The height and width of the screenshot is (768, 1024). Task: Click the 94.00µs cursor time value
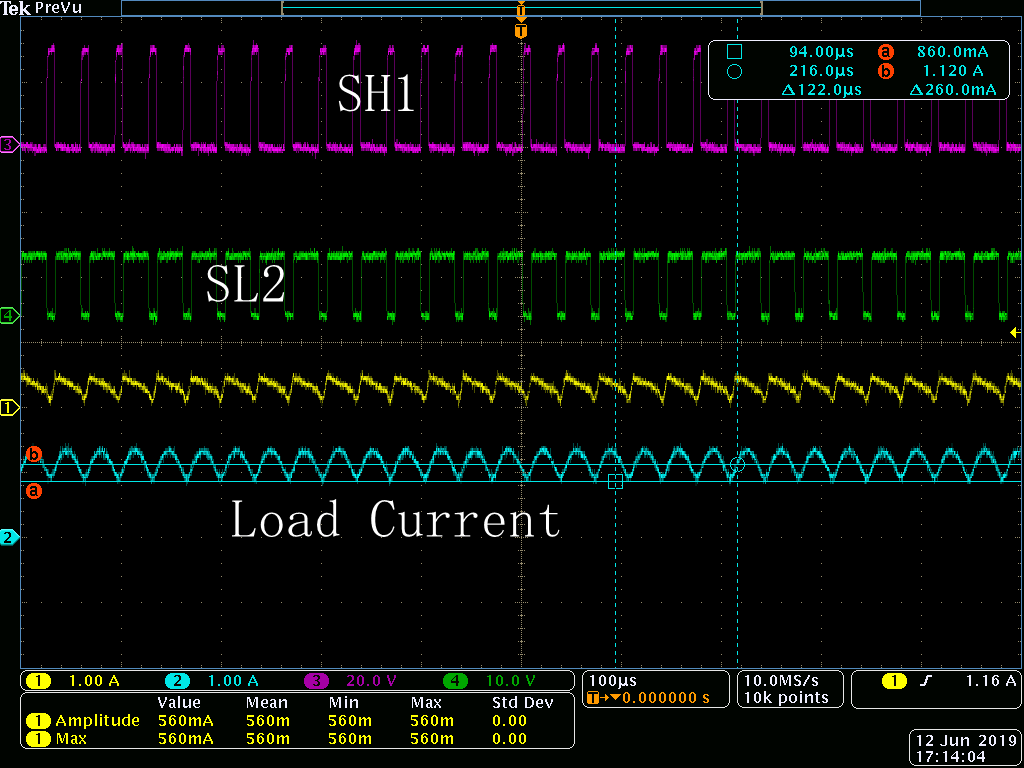(821, 52)
